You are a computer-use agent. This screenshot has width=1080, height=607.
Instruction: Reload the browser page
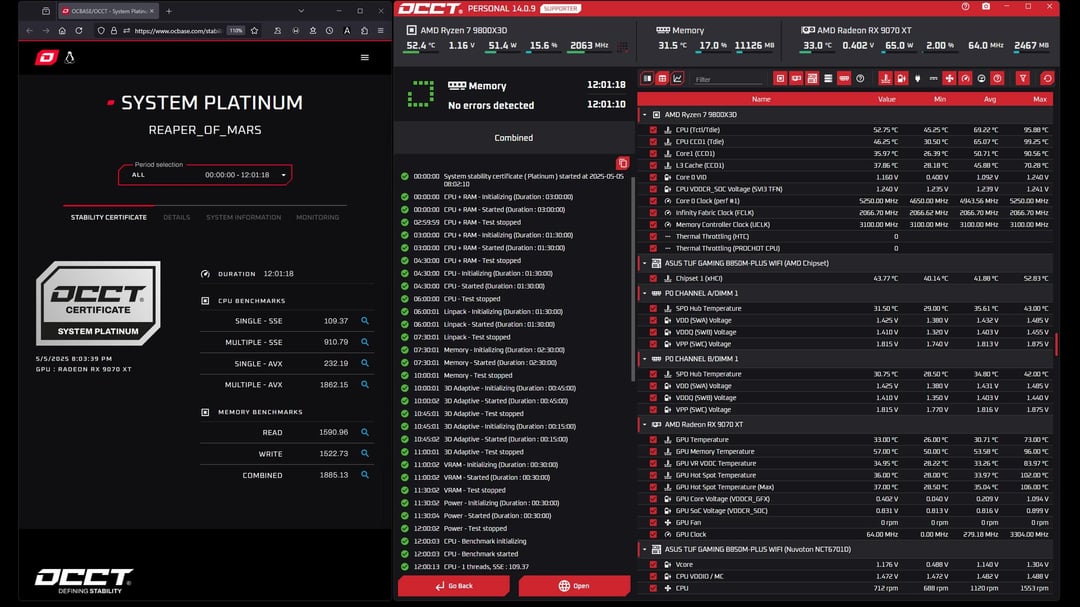[79, 30]
